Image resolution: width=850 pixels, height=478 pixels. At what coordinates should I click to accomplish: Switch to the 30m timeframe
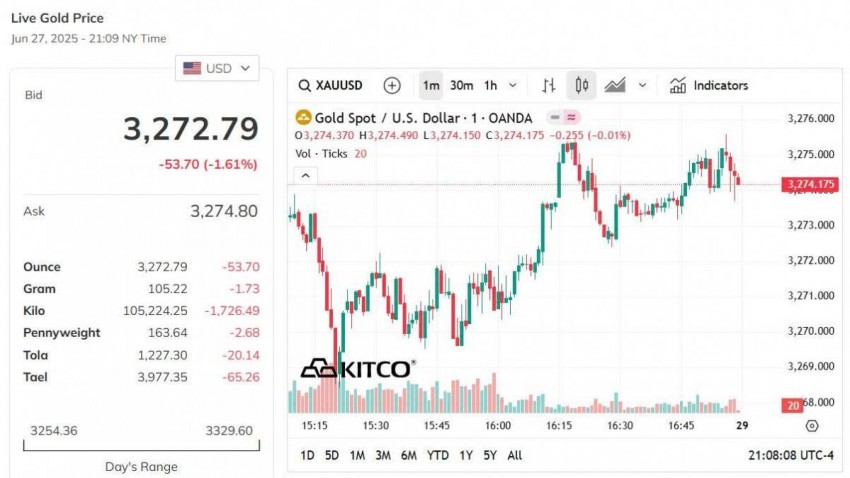click(x=461, y=86)
